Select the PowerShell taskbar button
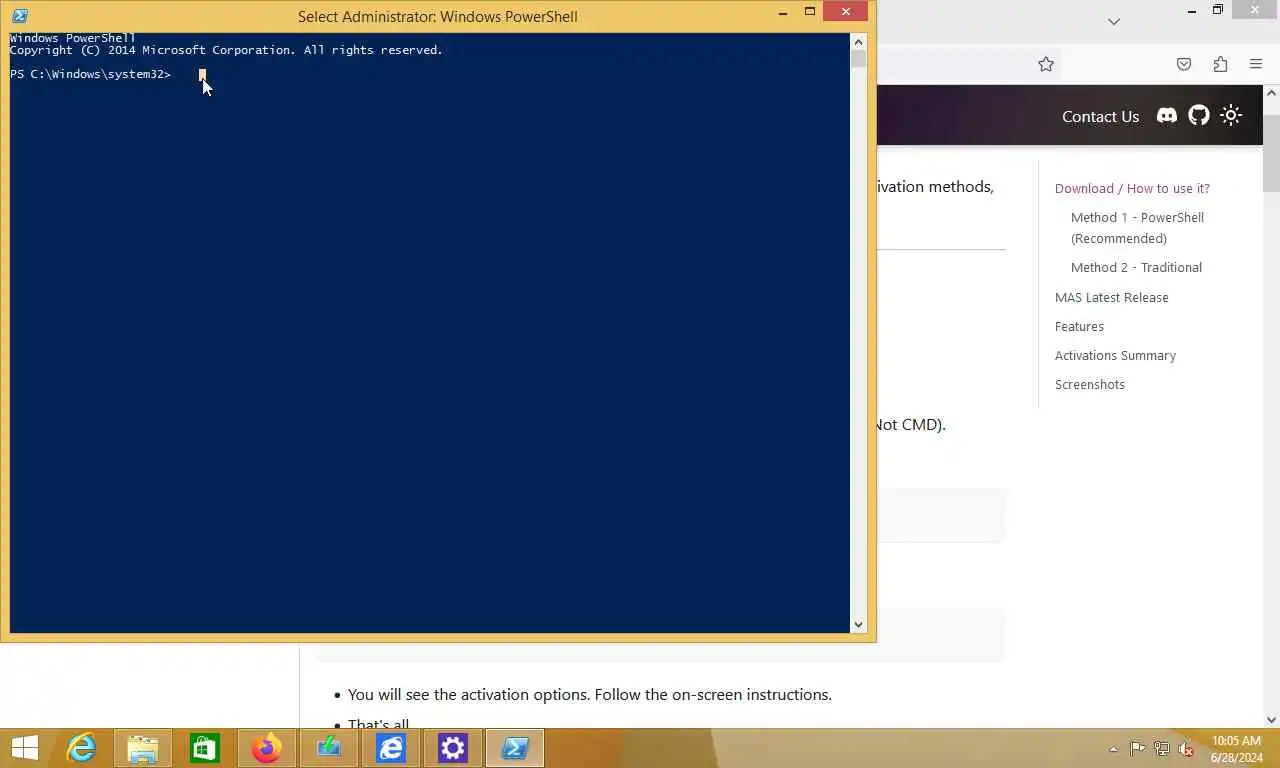Image resolution: width=1280 pixels, height=768 pixels. click(x=515, y=748)
